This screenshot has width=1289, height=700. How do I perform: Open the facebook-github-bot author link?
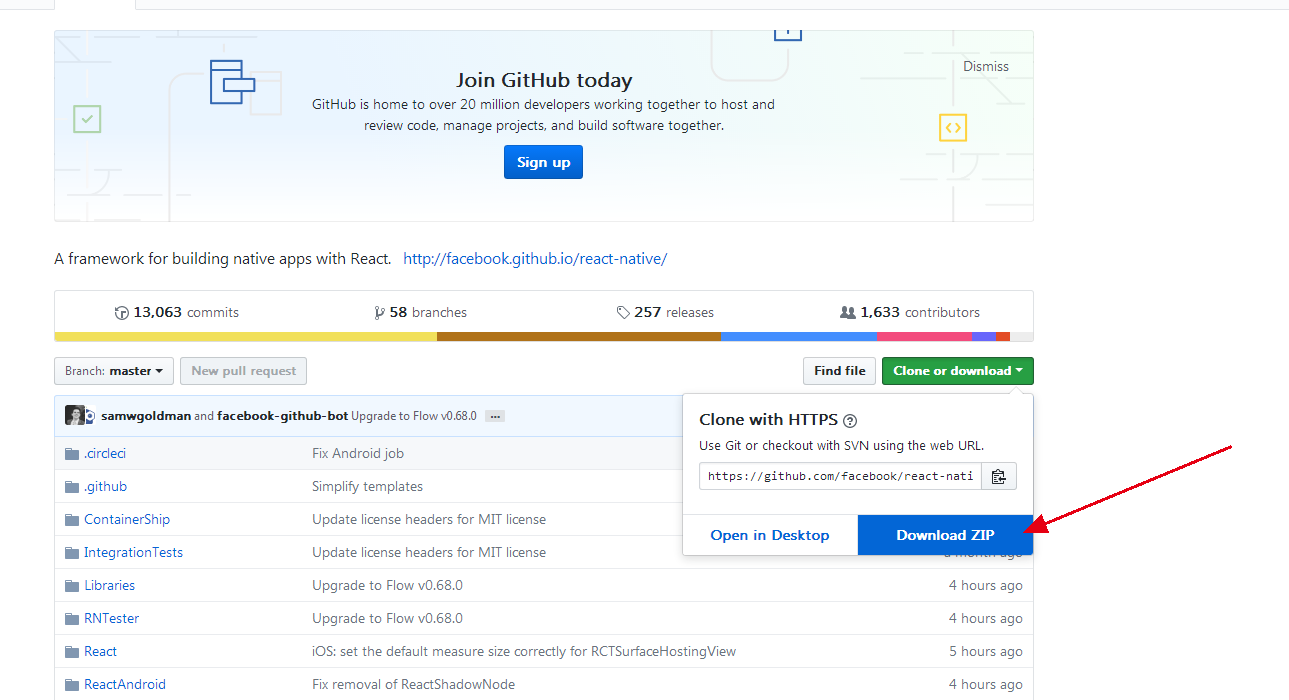pos(283,416)
